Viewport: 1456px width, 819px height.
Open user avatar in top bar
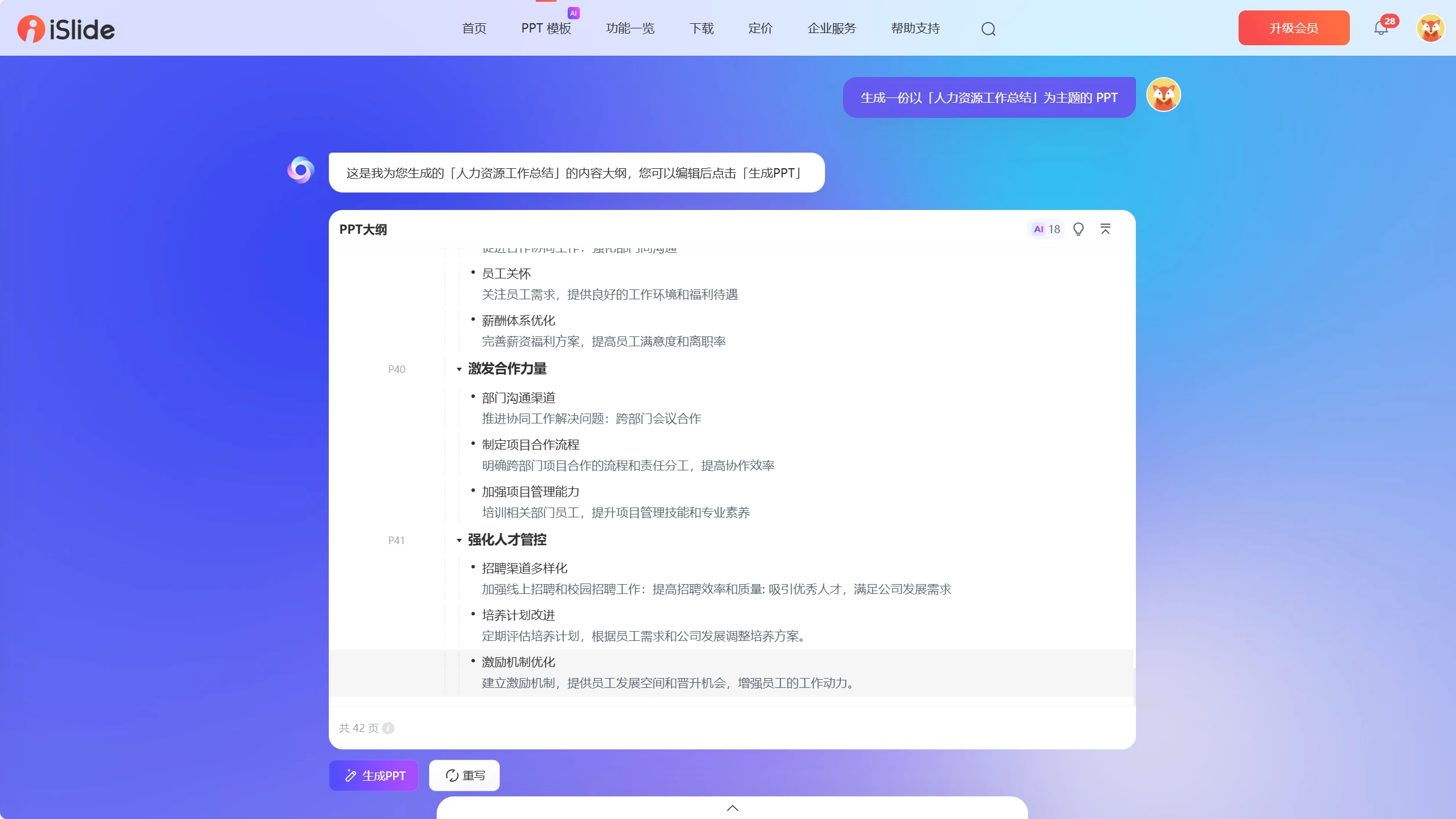click(x=1430, y=28)
